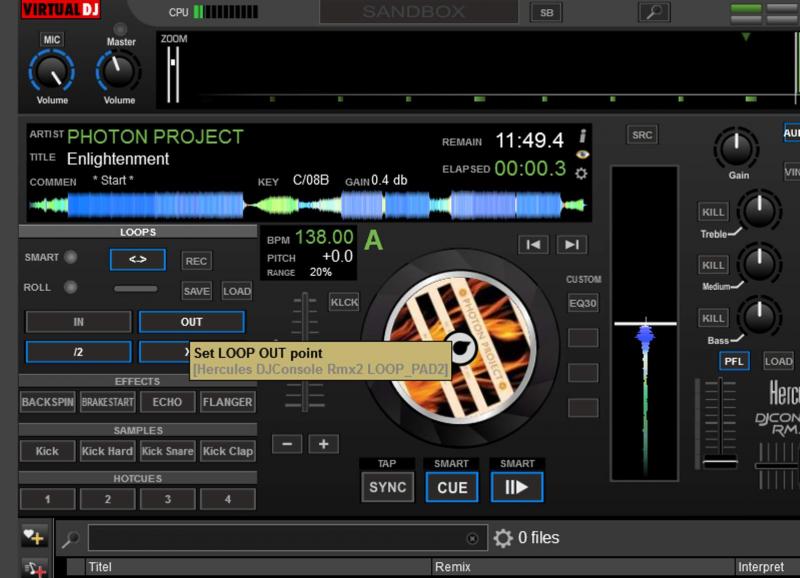Click the Medium EQ knob

(760, 263)
